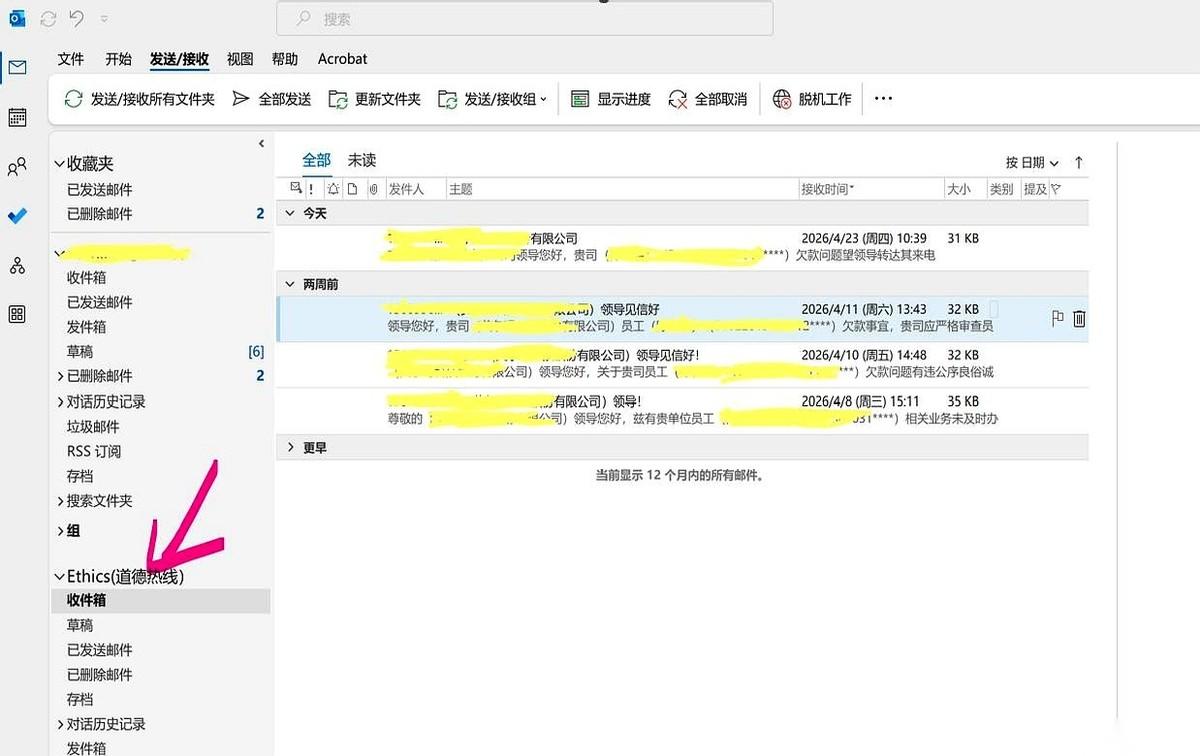
Task: Click the 显示进度 progress icon
Action: coord(580,98)
